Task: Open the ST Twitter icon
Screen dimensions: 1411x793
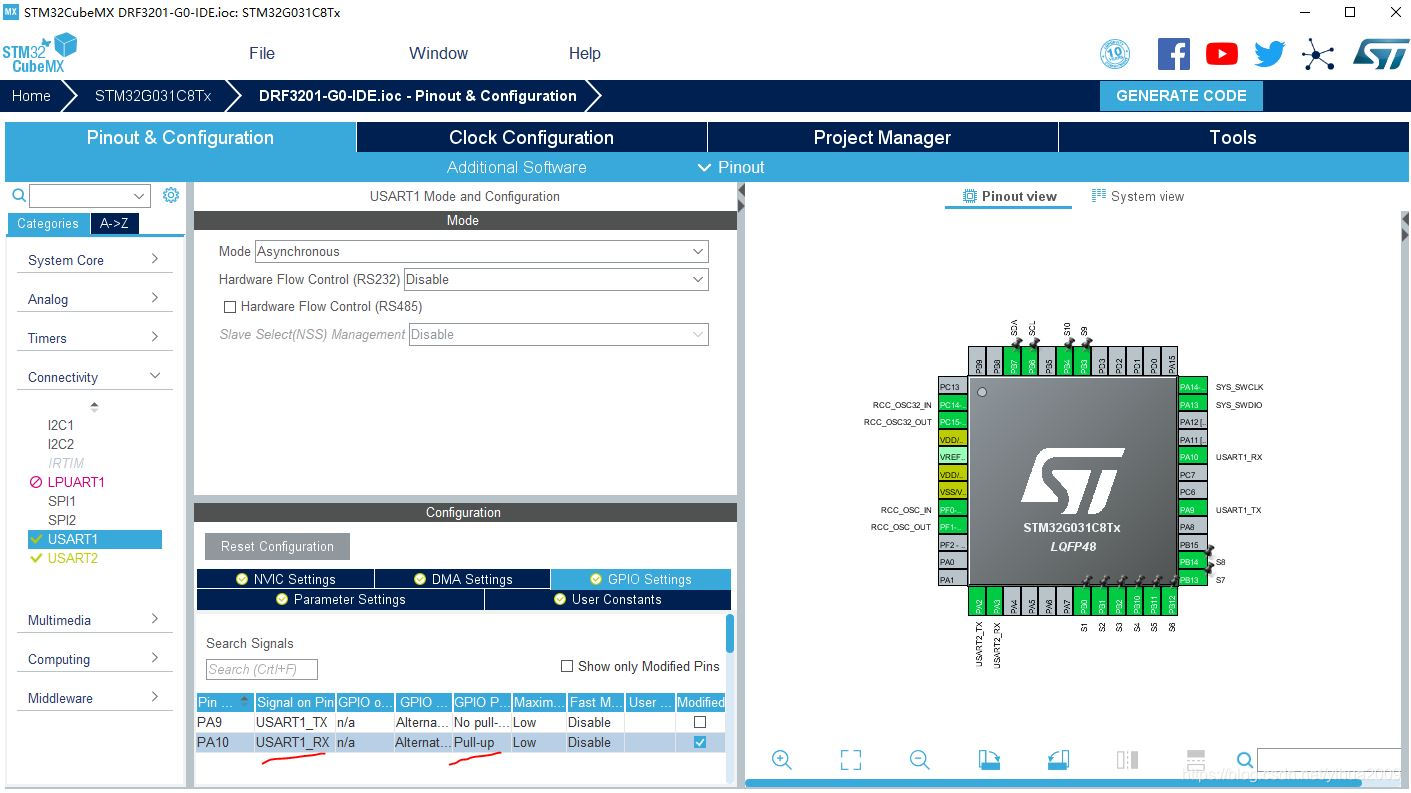Action: [x=1269, y=54]
